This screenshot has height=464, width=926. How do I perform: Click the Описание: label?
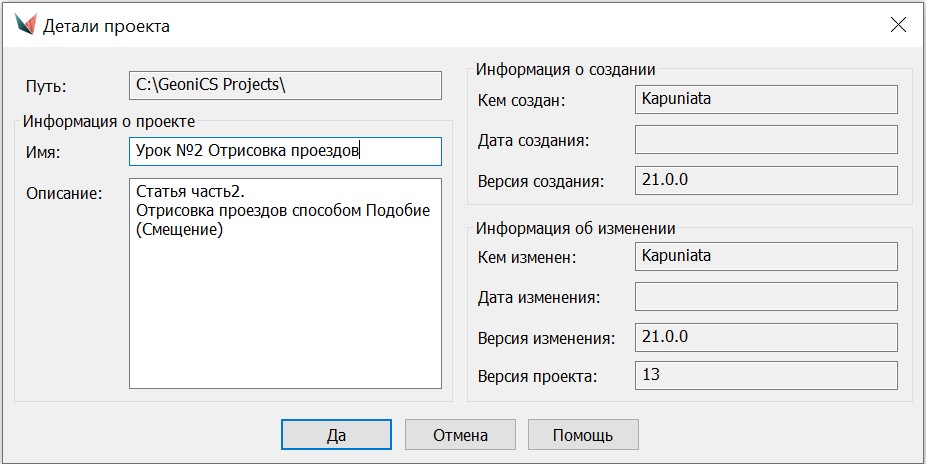pyautogui.click(x=65, y=193)
